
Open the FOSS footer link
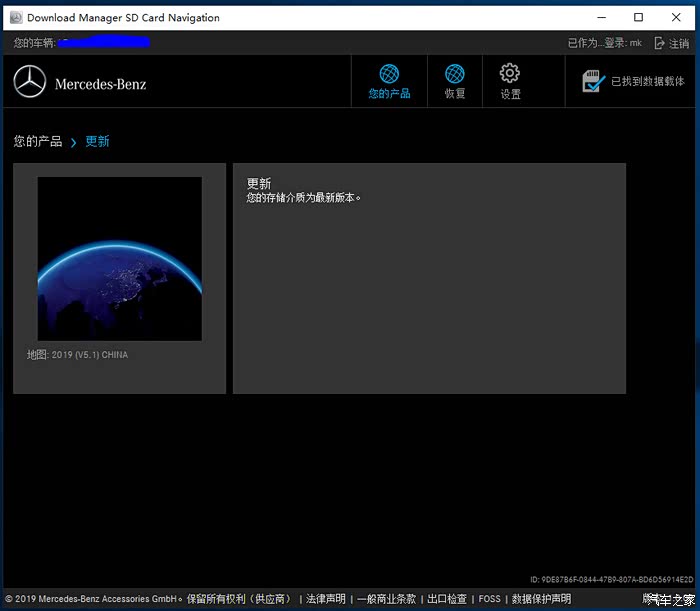489,599
